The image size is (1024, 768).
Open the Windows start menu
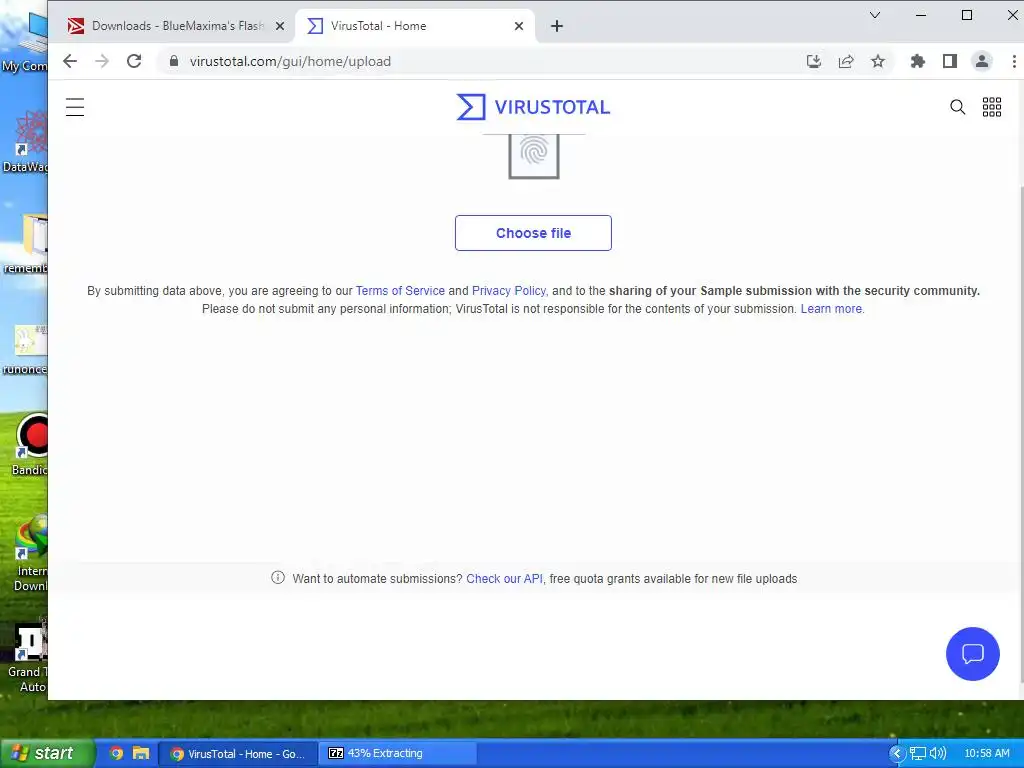click(48, 753)
